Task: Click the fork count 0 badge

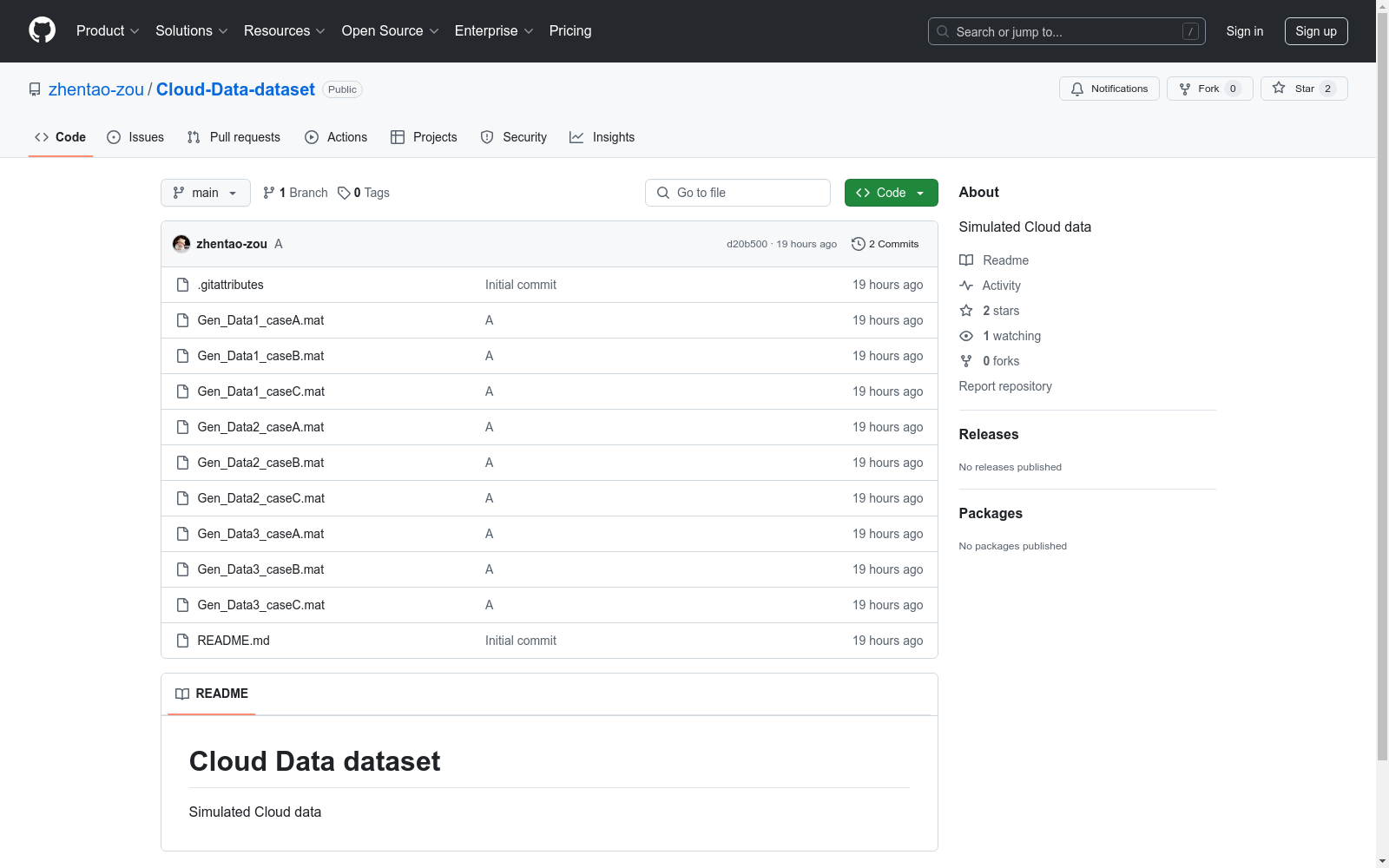Action: coord(1233,89)
